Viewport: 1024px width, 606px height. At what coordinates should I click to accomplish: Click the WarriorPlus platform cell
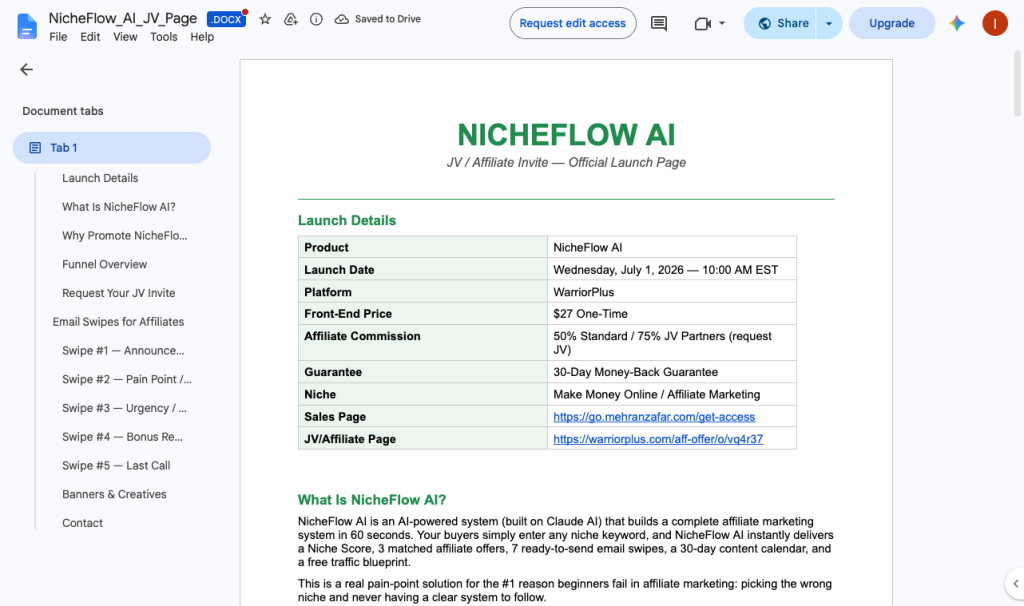pyautogui.click(x=671, y=292)
